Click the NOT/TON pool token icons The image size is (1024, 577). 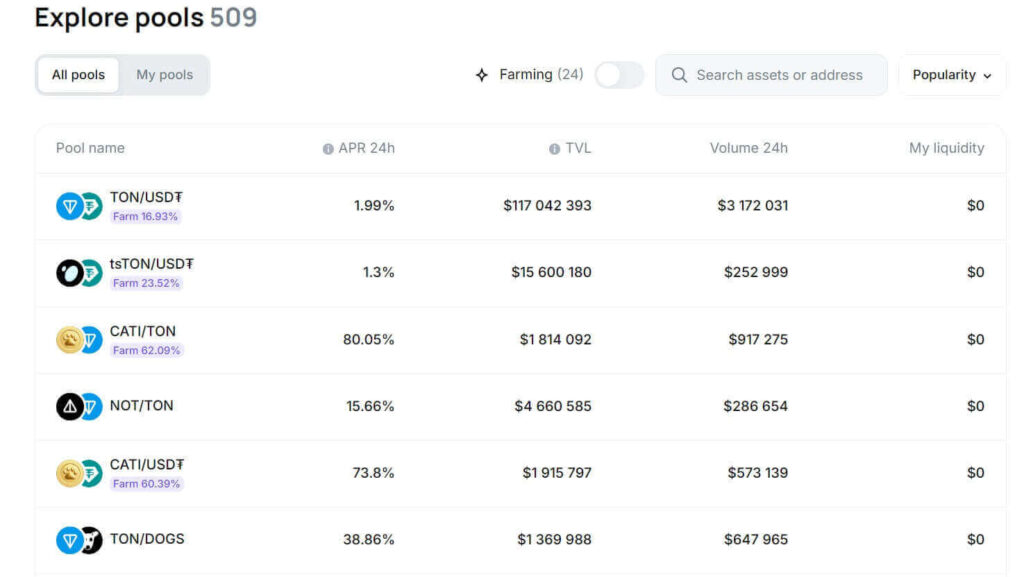pyautogui.click(x=79, y=406)
